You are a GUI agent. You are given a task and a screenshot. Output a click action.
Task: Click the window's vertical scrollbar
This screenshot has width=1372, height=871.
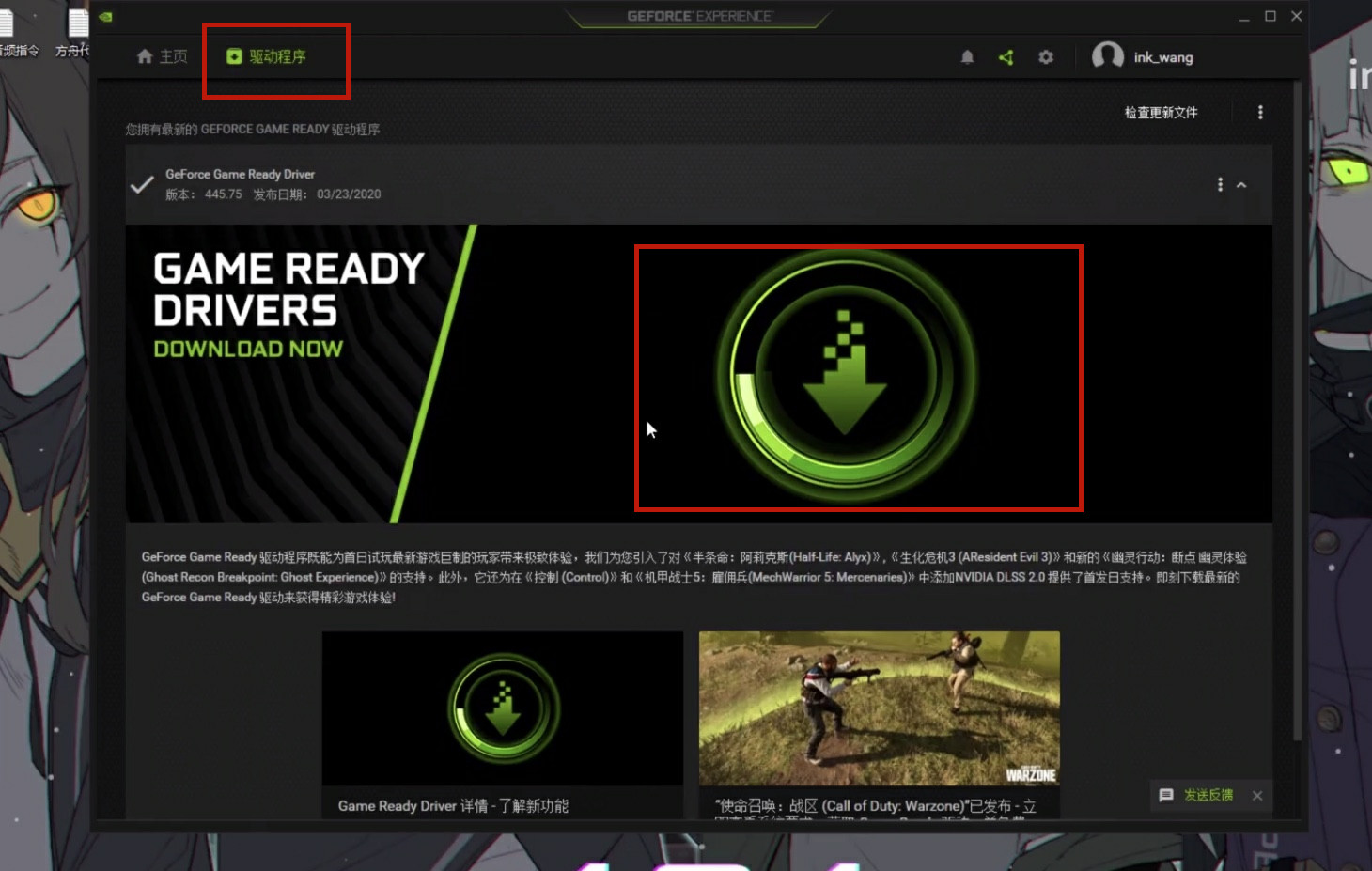(x=1298, y=411)
